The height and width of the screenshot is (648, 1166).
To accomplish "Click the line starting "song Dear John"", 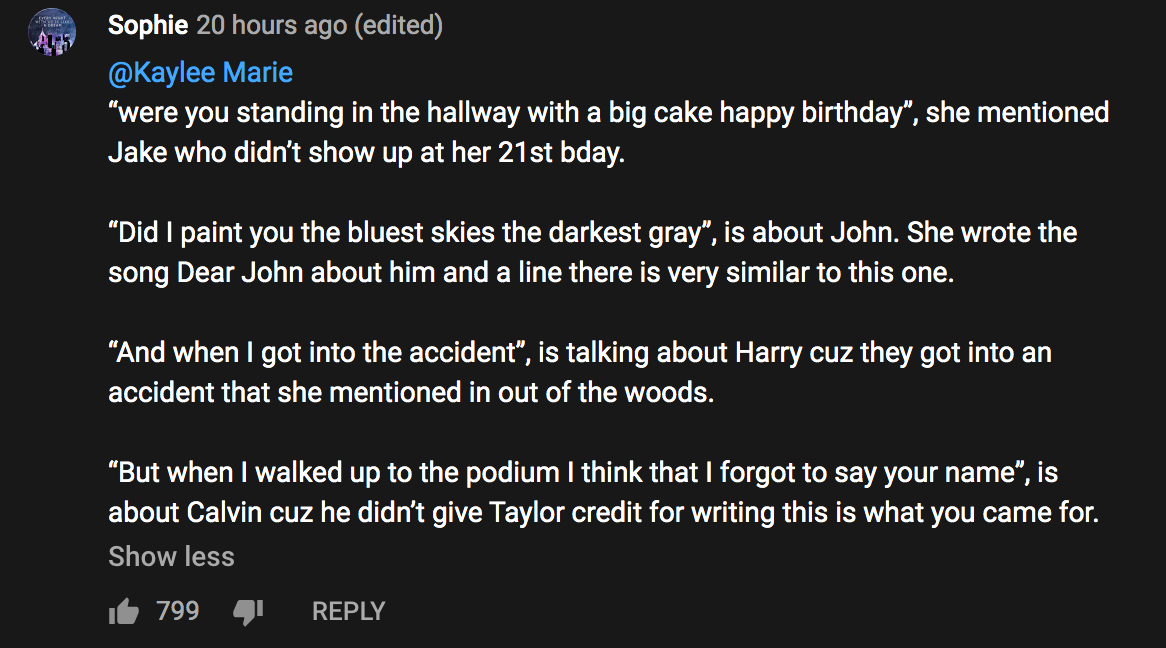I will coord(531,273).
